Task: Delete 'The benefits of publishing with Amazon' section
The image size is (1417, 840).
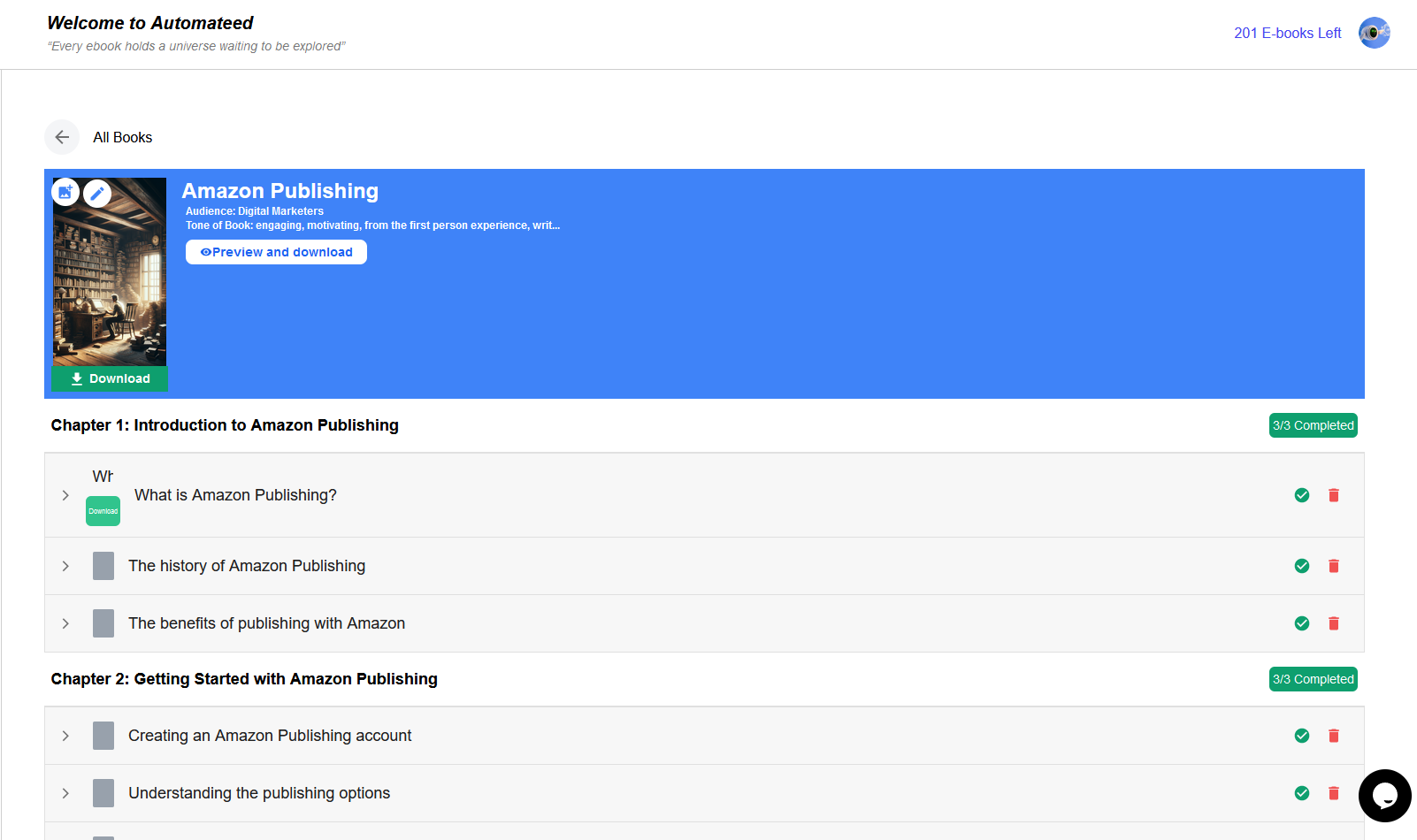Action: pyautogui.click(x=1334, y=623)
